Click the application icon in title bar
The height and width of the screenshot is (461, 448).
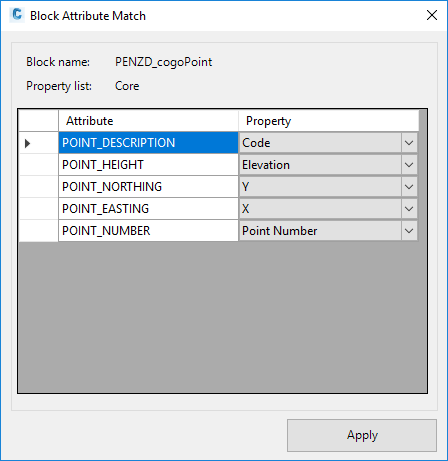[16, 15]
